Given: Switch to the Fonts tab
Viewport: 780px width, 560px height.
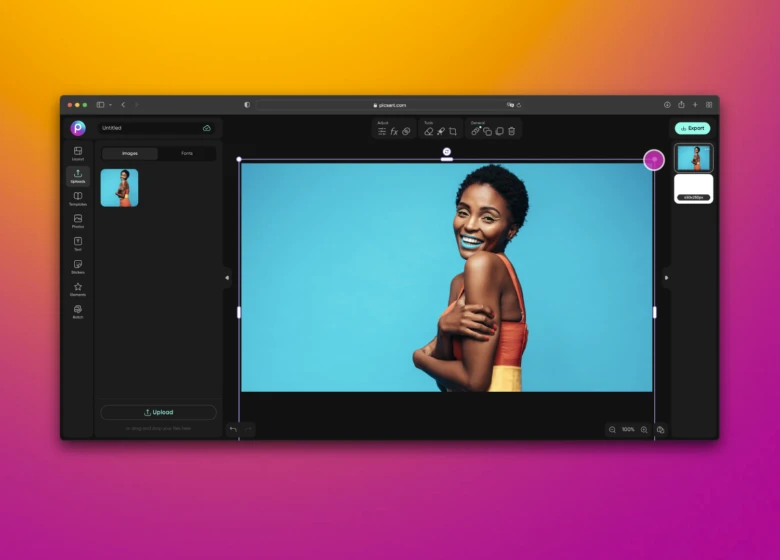Looking at the screenshot, I should pyautogui.click(x=188, y=153).
